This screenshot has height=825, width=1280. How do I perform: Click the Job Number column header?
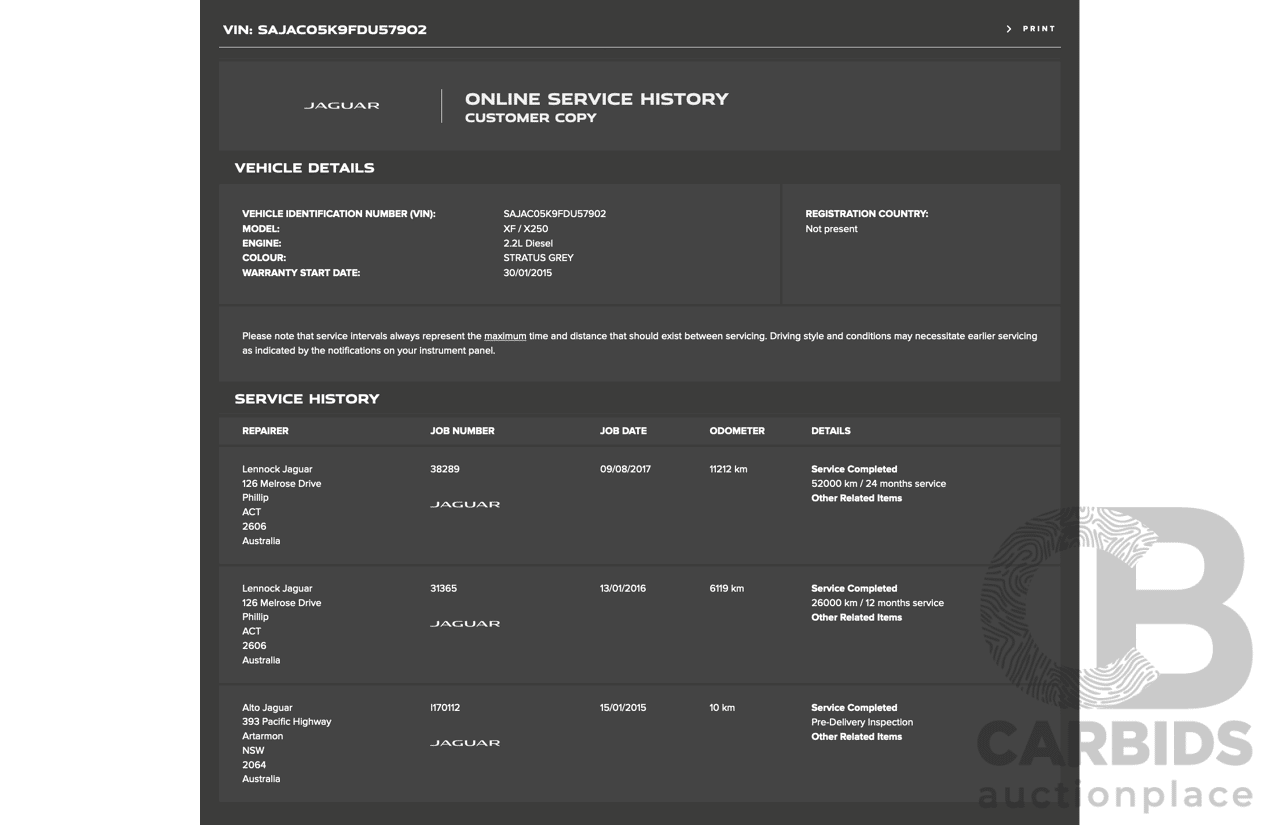tap(462, 431)
